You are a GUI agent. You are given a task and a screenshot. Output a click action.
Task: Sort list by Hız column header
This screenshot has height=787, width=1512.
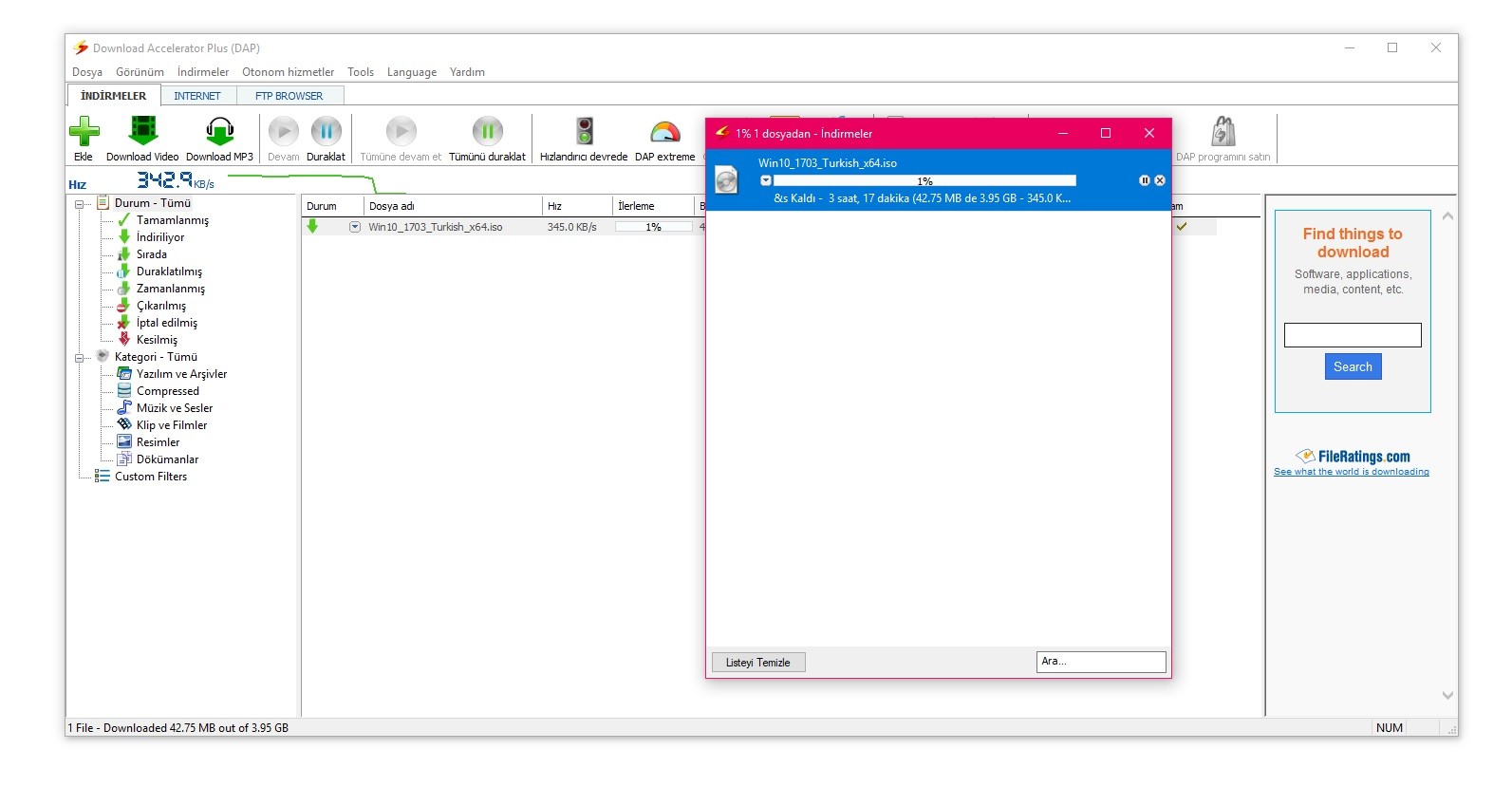pyautogui.click(x=577, y=206)
